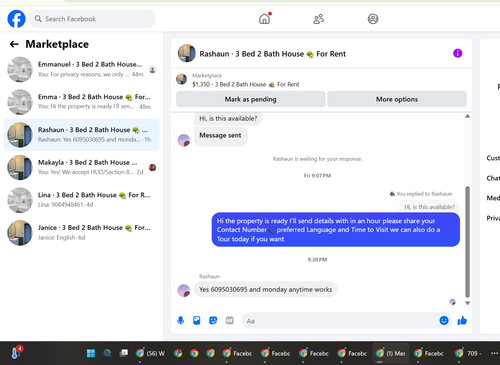Click the header title 'Rashaun · 3 Bed 2 Bath House'
Image resolution: width=500 pixels, height=365 pixels.
click(273, 54)
